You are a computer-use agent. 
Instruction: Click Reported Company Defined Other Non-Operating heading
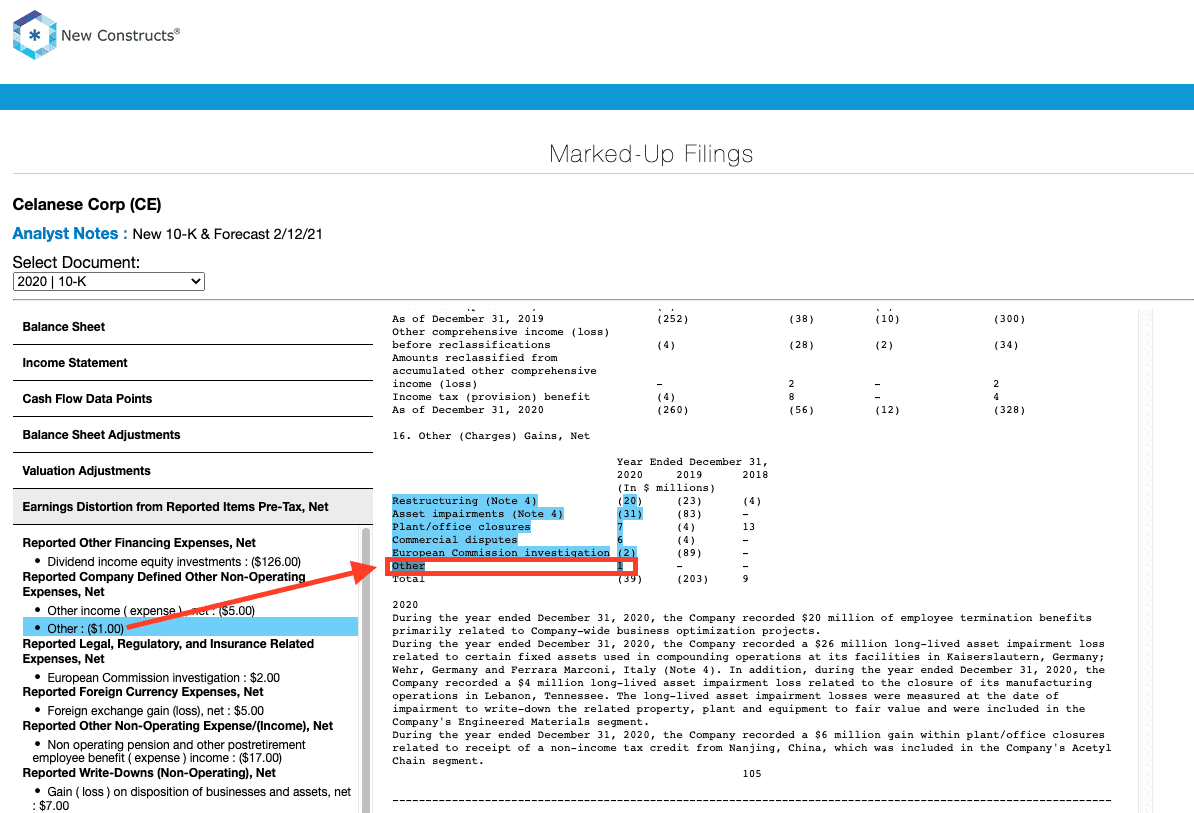pyautogui.click(x=164, y=584)
